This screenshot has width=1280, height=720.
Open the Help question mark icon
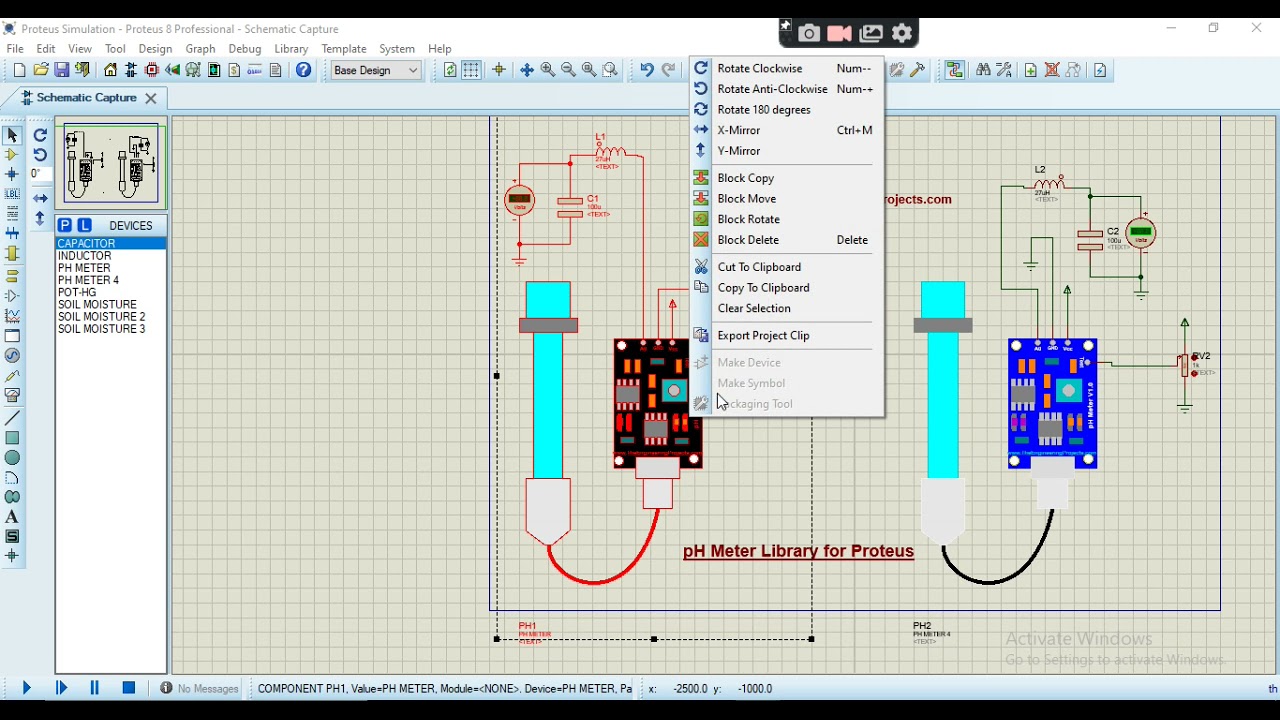(304, 70)
